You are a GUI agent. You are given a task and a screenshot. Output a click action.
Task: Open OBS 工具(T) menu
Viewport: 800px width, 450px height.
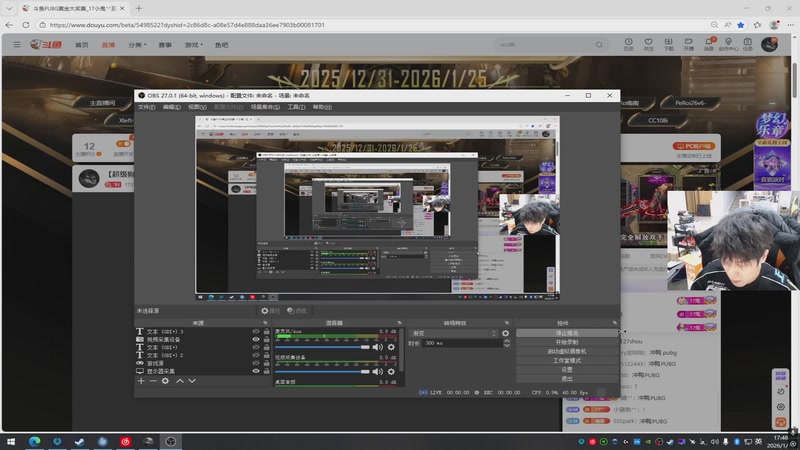[x=296, y=107]
